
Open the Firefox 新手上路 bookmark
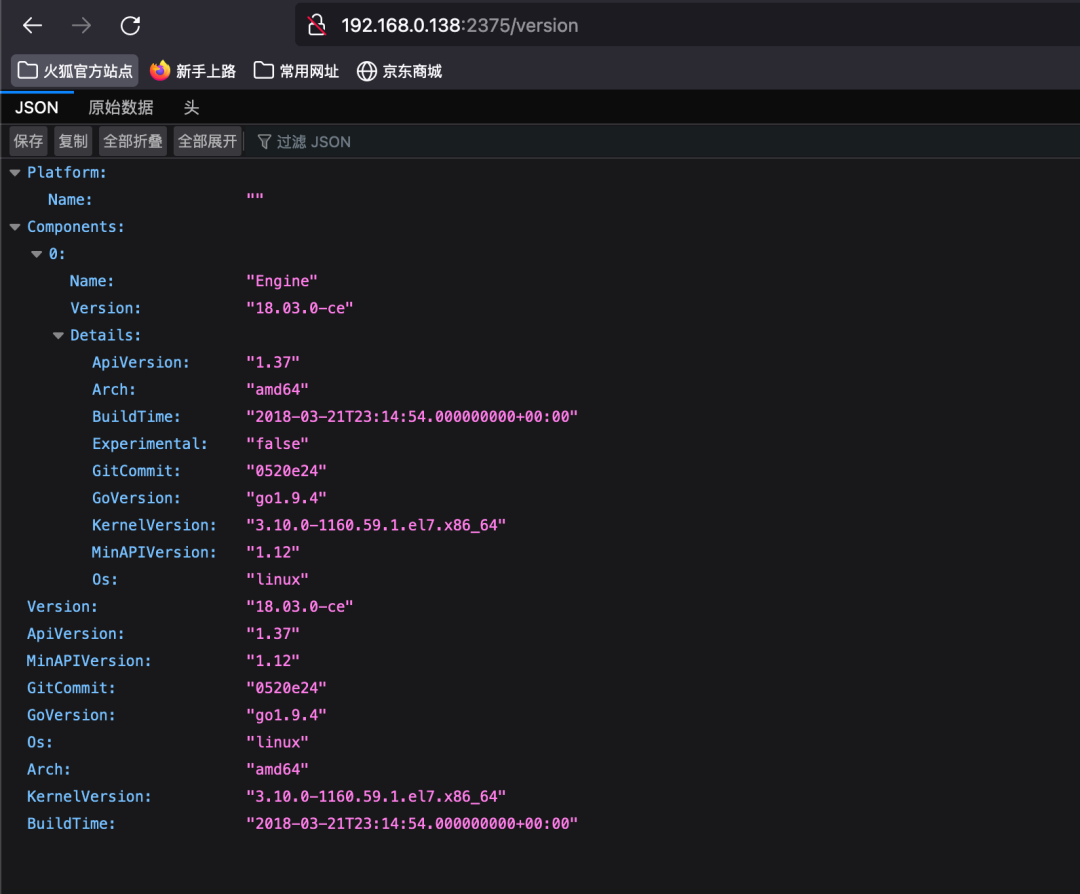click(x=193, y=71)
